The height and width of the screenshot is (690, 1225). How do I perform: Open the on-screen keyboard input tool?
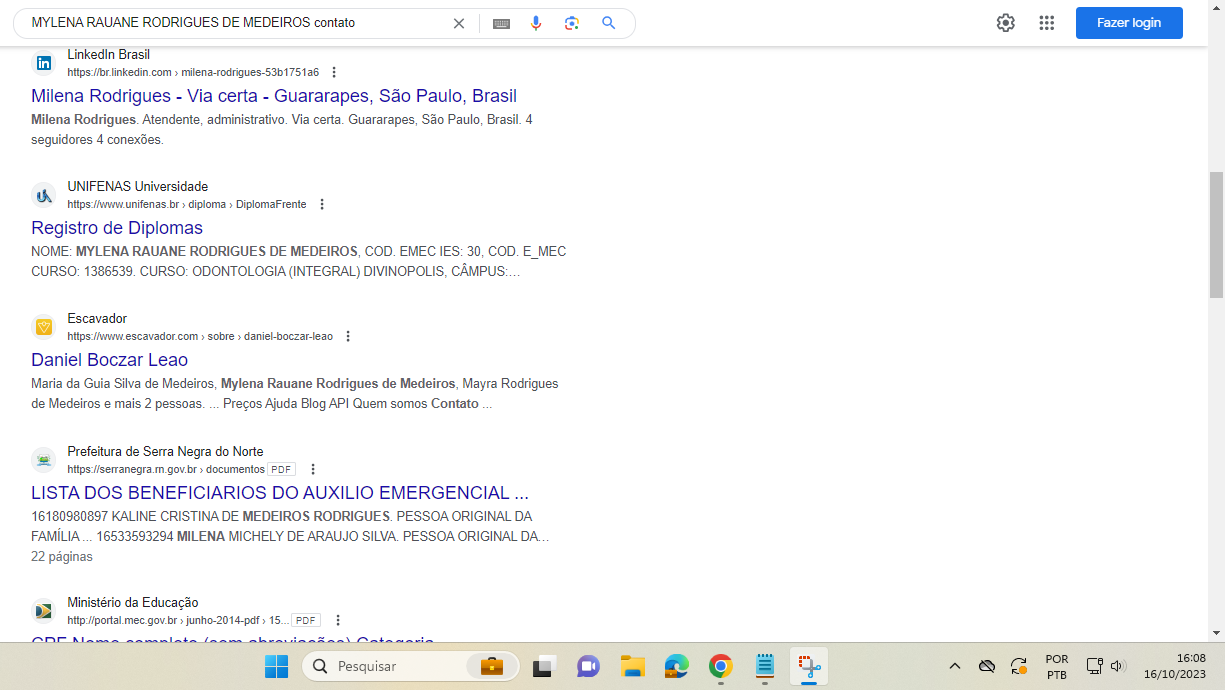pyautogui.click(x=501, y=23)
